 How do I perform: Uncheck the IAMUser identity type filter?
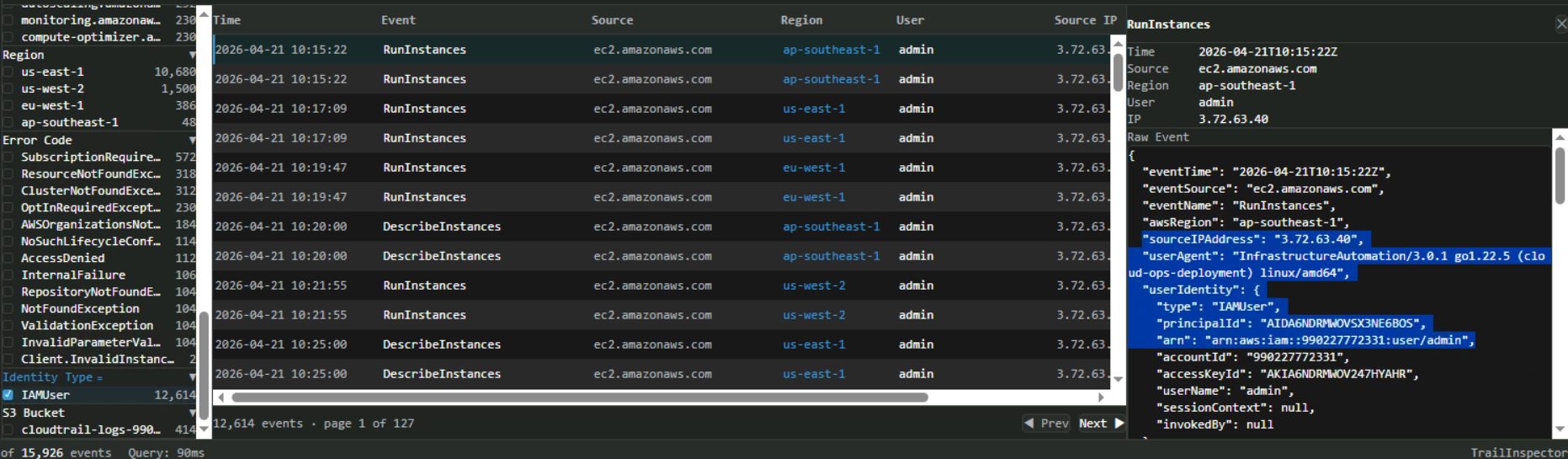[x=8, y=395]
